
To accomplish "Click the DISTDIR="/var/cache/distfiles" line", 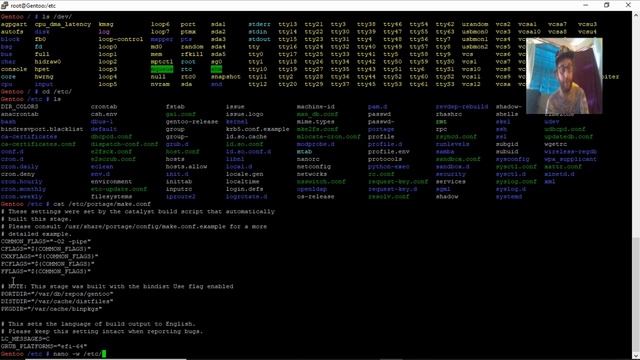I will [57, 301].
